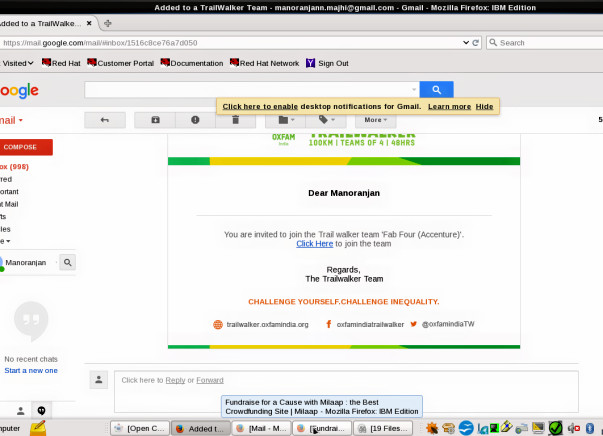Open the notes pencil launcher in taskbar
The height and width of the screenshot is (436, 603).
38,428
